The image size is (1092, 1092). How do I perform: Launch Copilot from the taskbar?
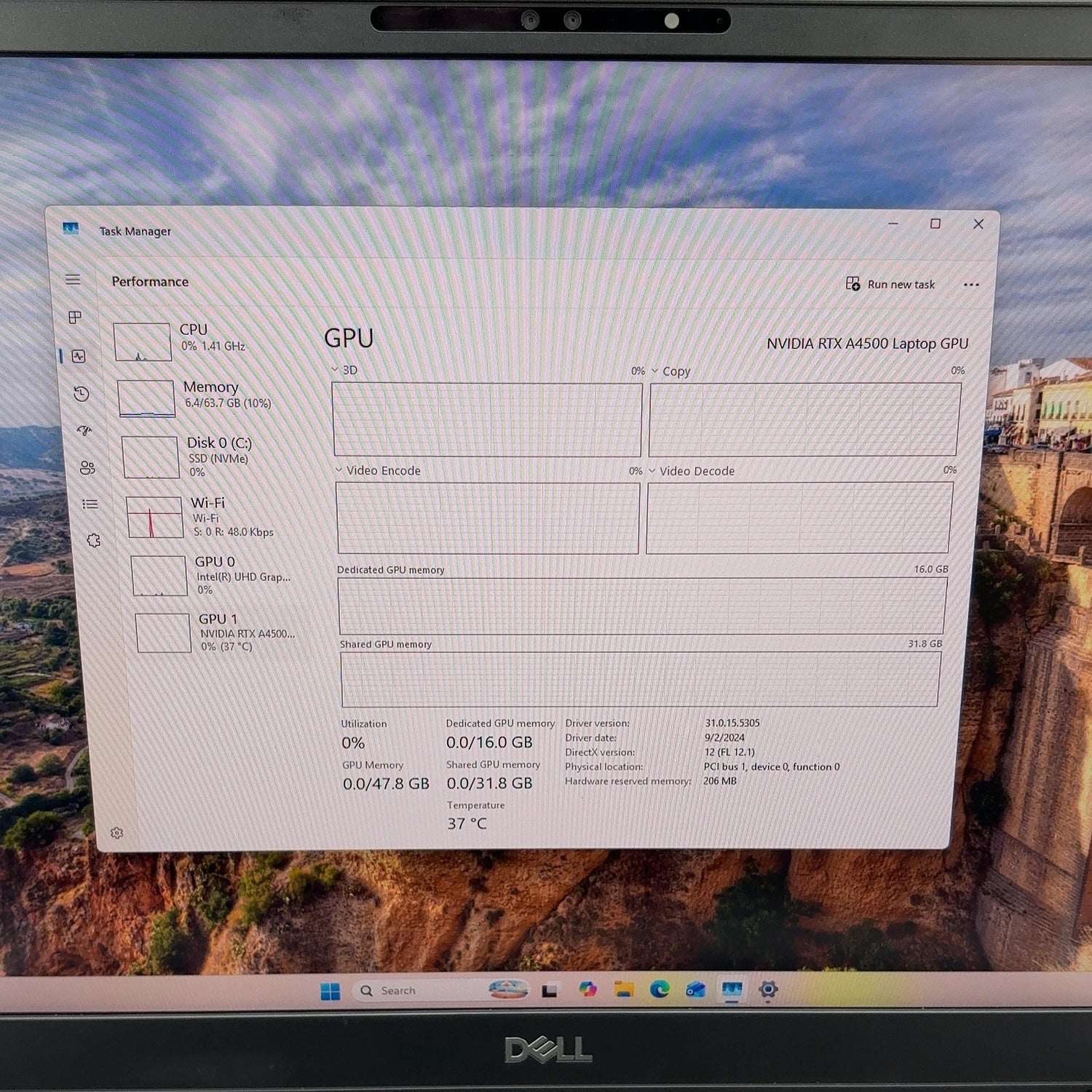click(587, 989)
